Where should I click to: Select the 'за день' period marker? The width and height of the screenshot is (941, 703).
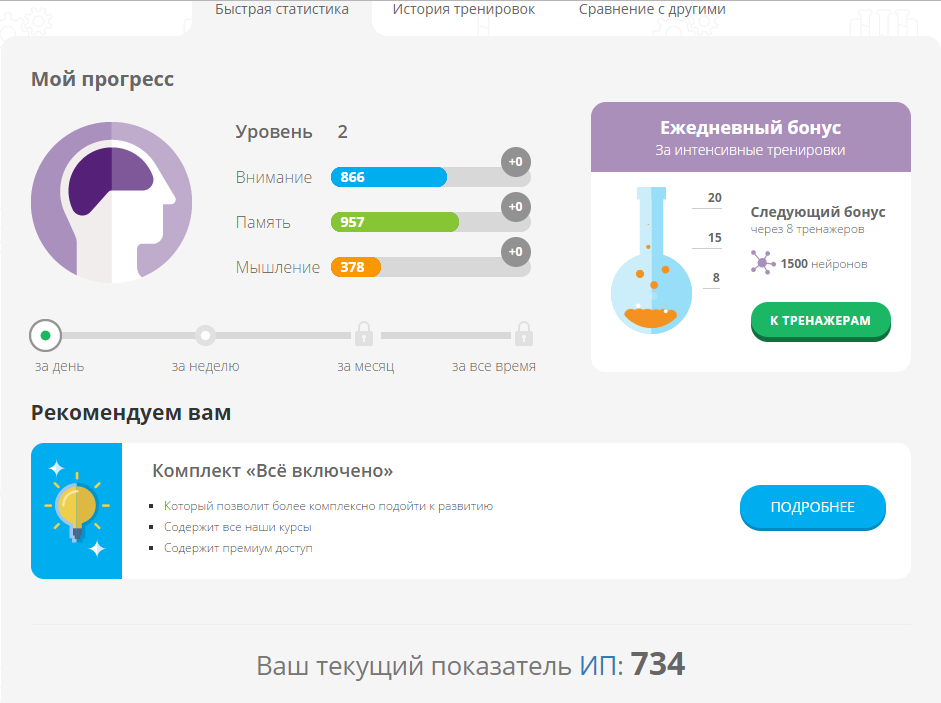point(45,335)
